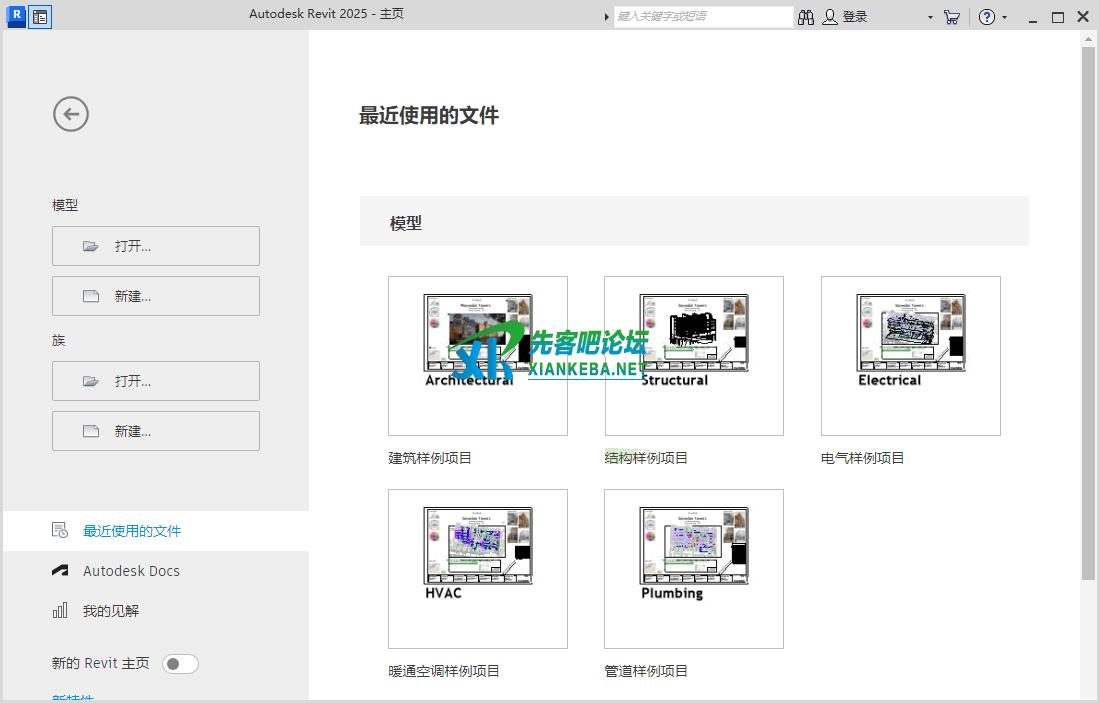The width and height of the screenshot is (1099, 703).
Task: Click the help question mark icon
Action: coord(986,17)
